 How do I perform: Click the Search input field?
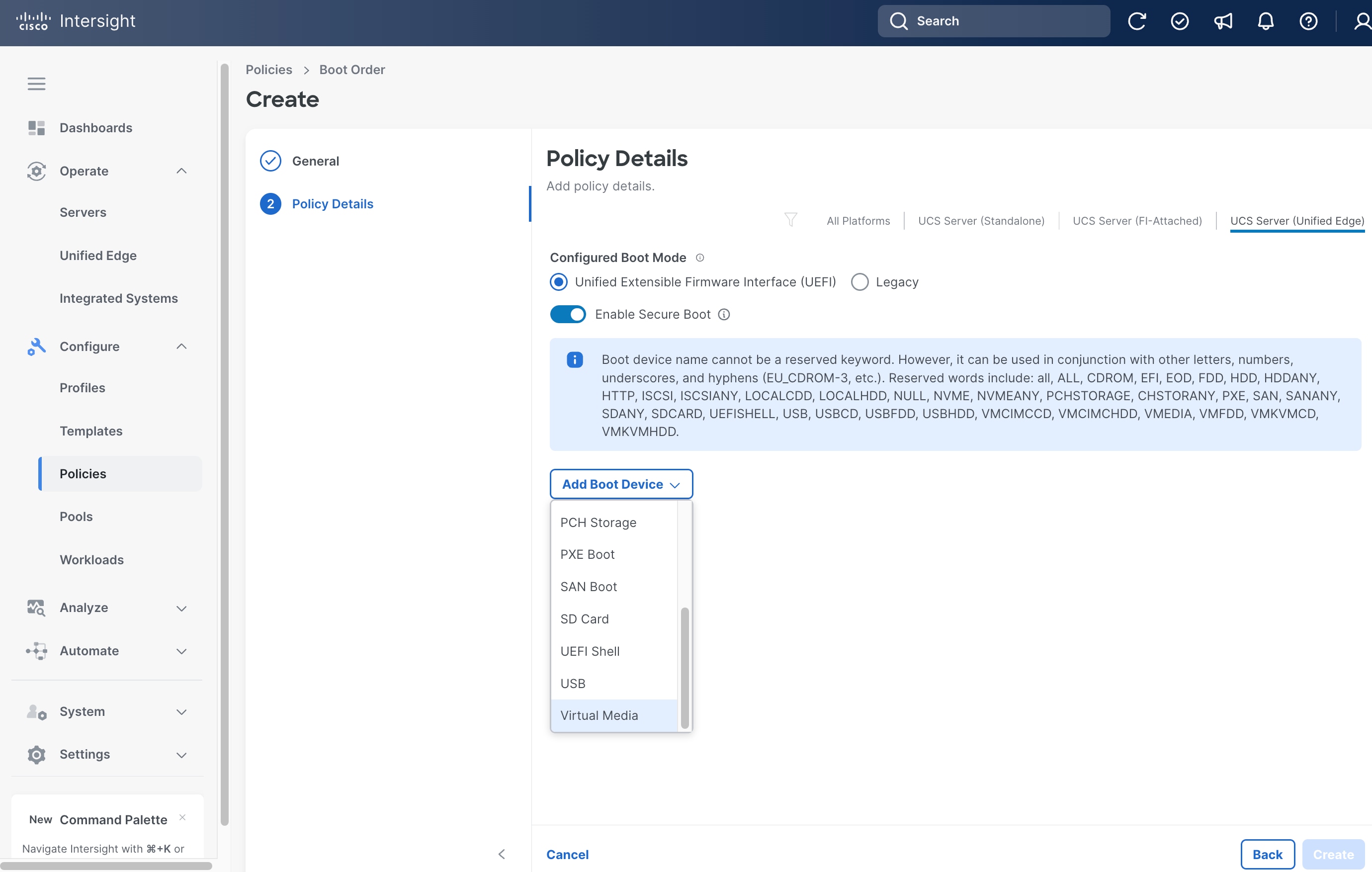tap(993, 21)
